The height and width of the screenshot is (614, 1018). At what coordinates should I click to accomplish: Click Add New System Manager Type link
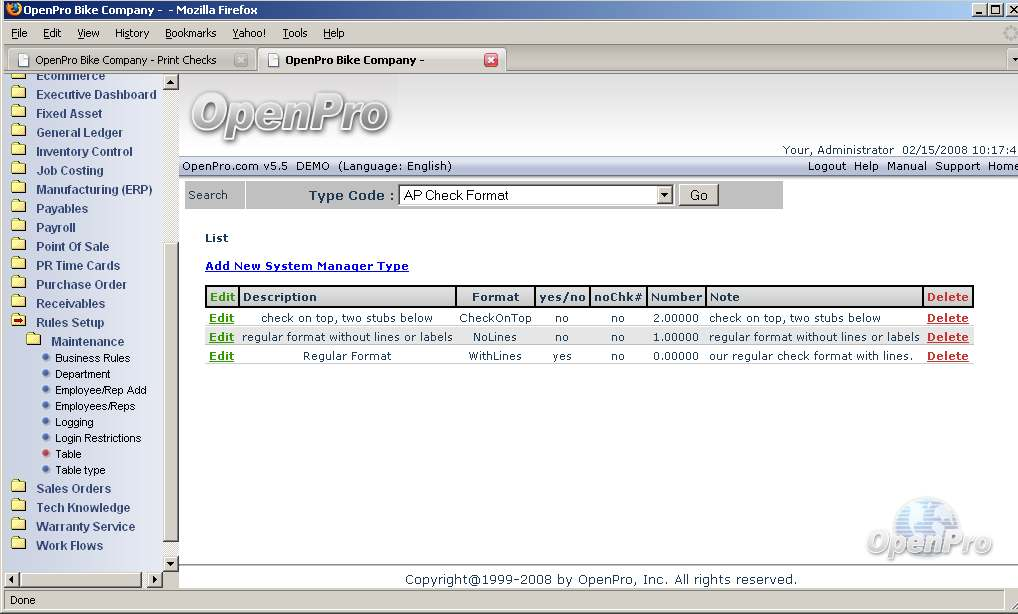point(306,266)
